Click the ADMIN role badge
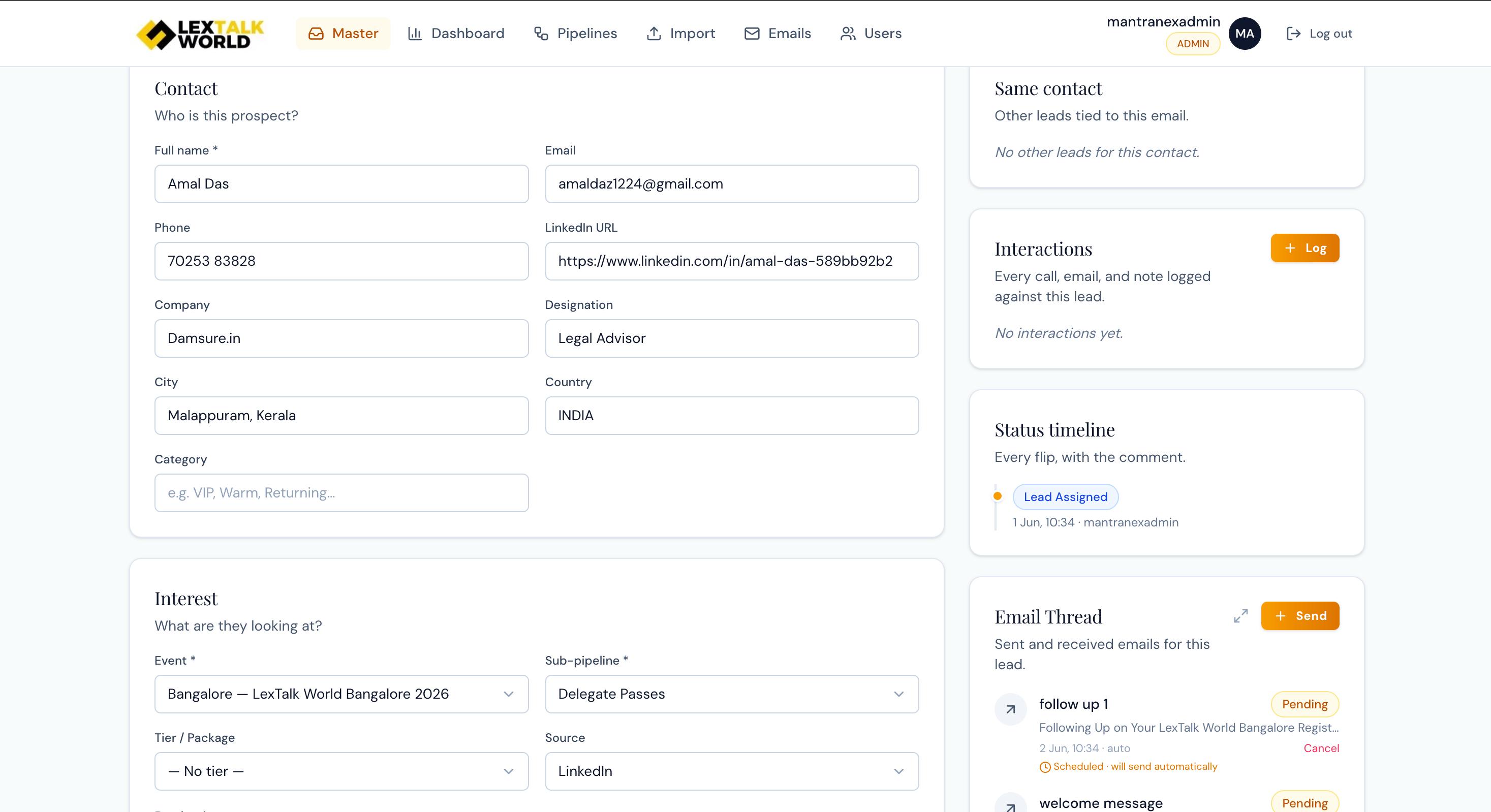Screen dimensions: 1491x812 coord(1192,44)
